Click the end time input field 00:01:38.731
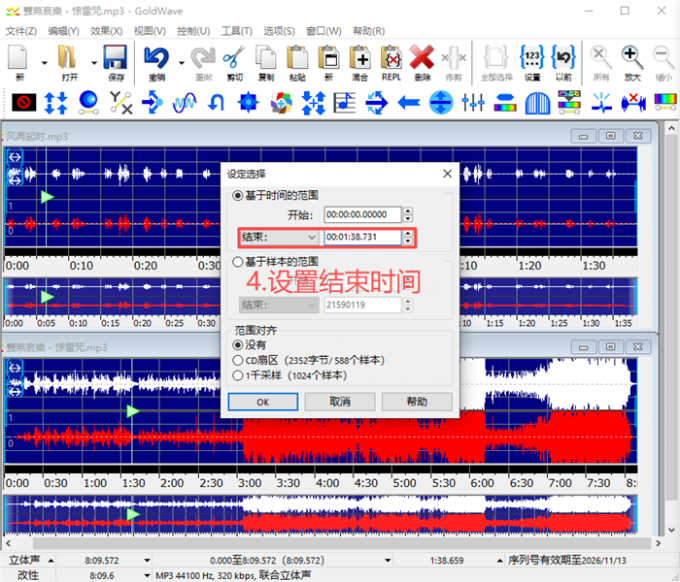The image size is (680, 582). (x=361, y=237)
